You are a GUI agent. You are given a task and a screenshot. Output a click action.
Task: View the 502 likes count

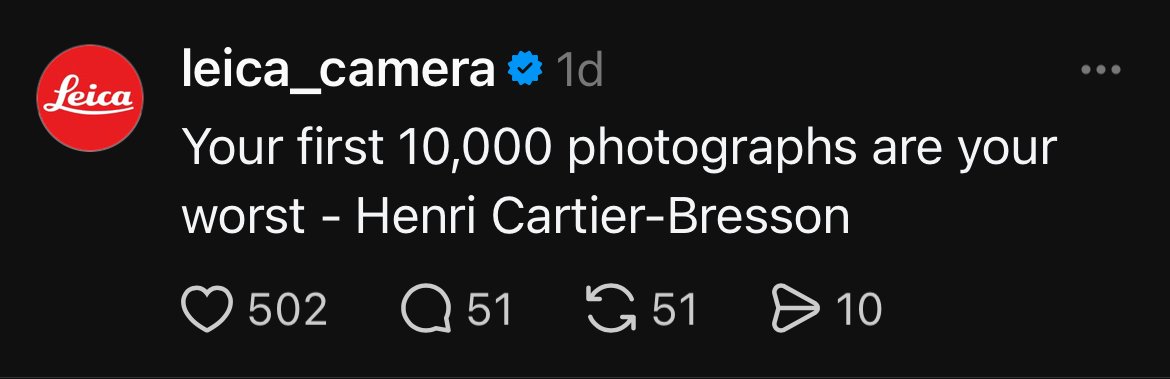(288, 310)
